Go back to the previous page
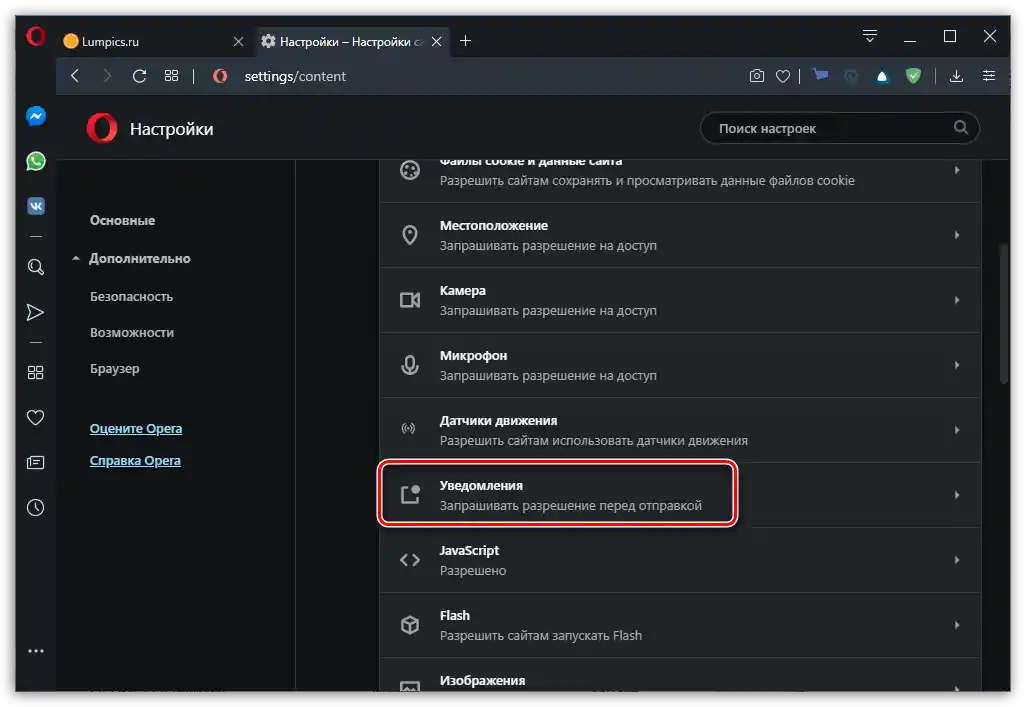This screenshot has height=707, width=1026. (75, 76)
